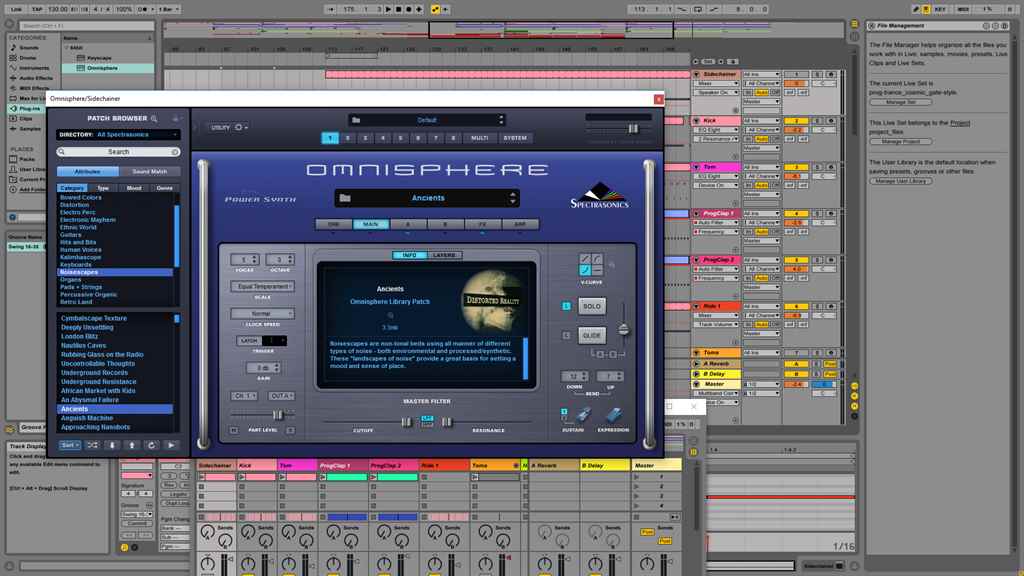This screenshot has width=1024, height=576.
Task: Fold the Kick track in Live
Action: pos(697,121)
